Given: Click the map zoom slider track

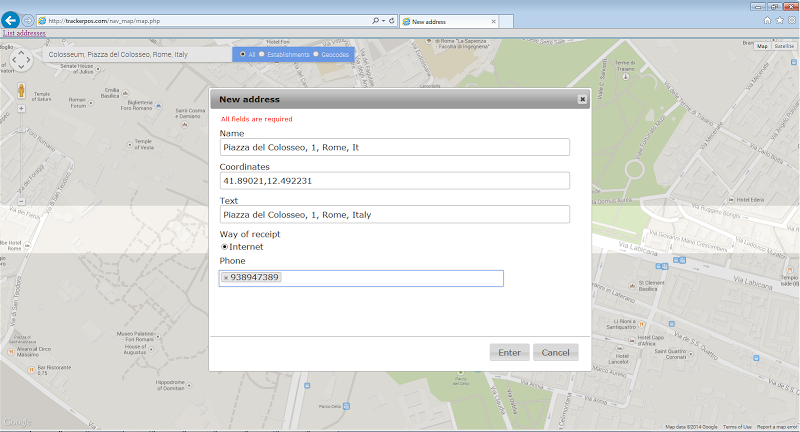Looking at the screenshot, I should click(x=21, y=156).
